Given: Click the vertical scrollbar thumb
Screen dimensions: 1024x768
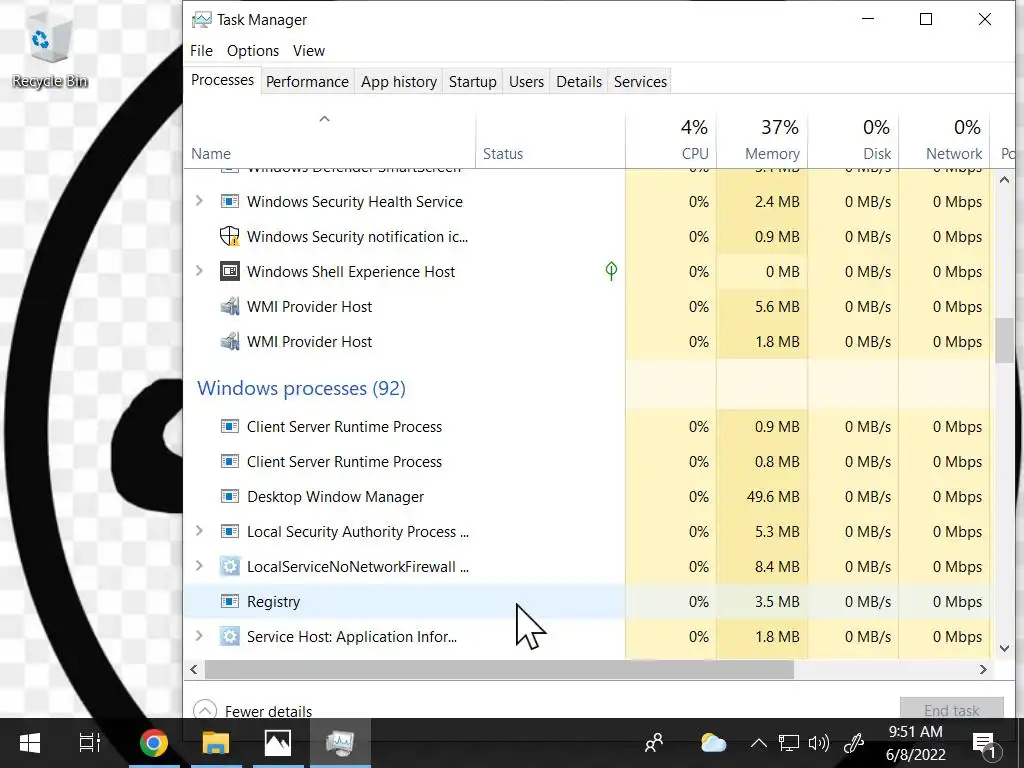Looking at the screenshot, I should (1004, 340).
